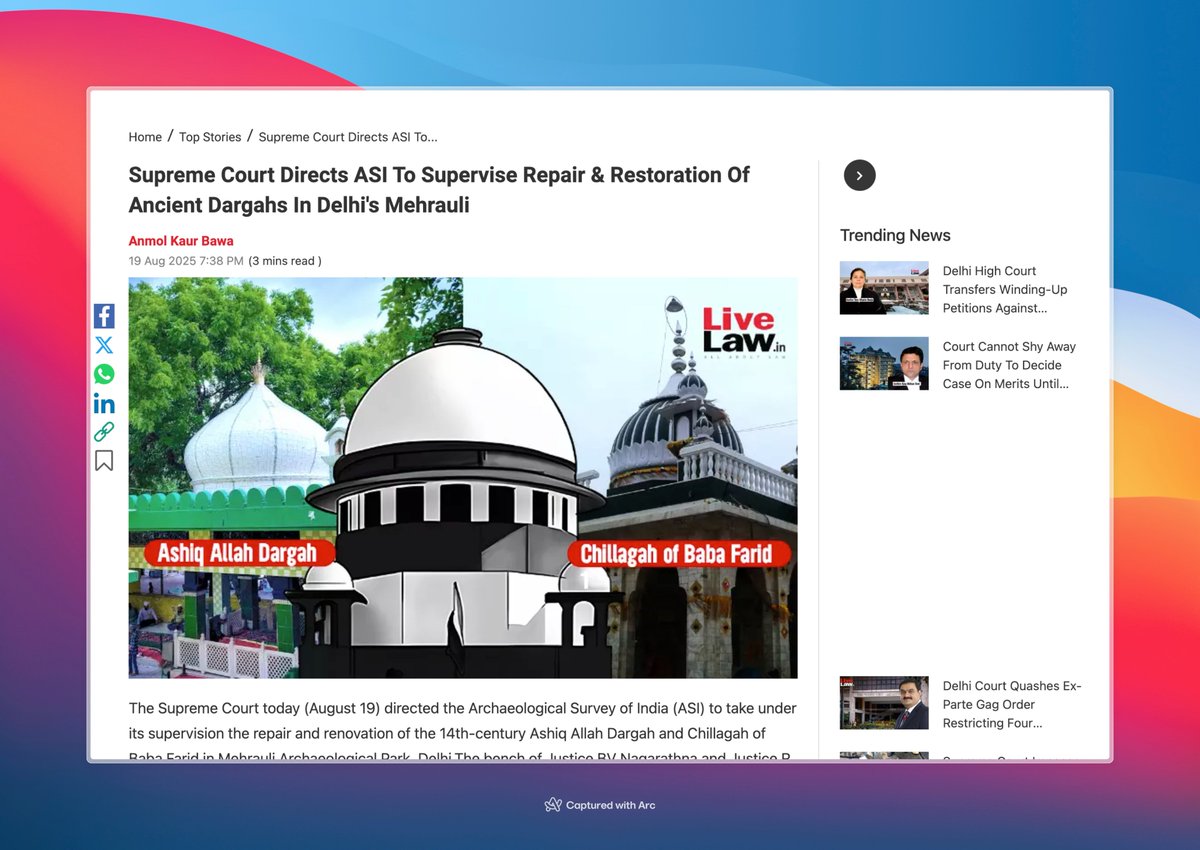1200x850 pixels.
Task: Click the article headline about Mehrauli dargahs
Action: click(439, 190)
